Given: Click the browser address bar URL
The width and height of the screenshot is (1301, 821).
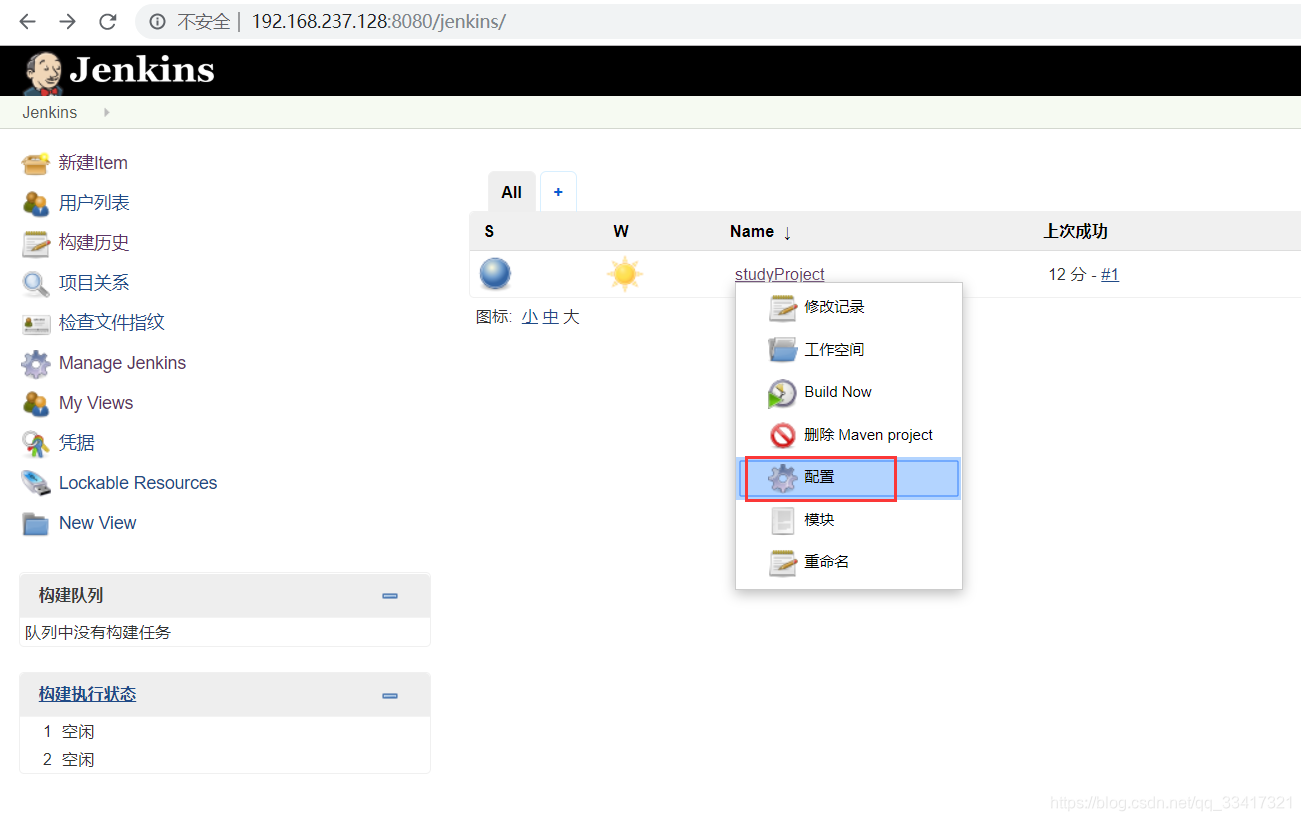Looking at the screenshot, I should click(378, 21).
